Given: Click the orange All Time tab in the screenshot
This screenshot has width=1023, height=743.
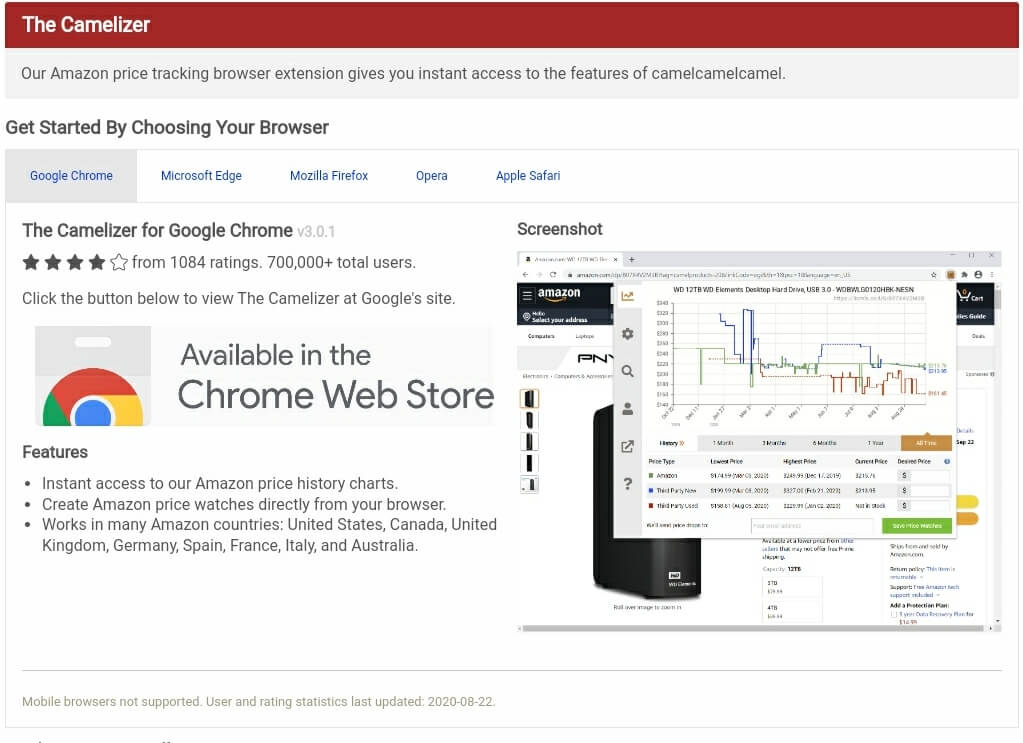Looking at the screenshot, I should point(925,443).
